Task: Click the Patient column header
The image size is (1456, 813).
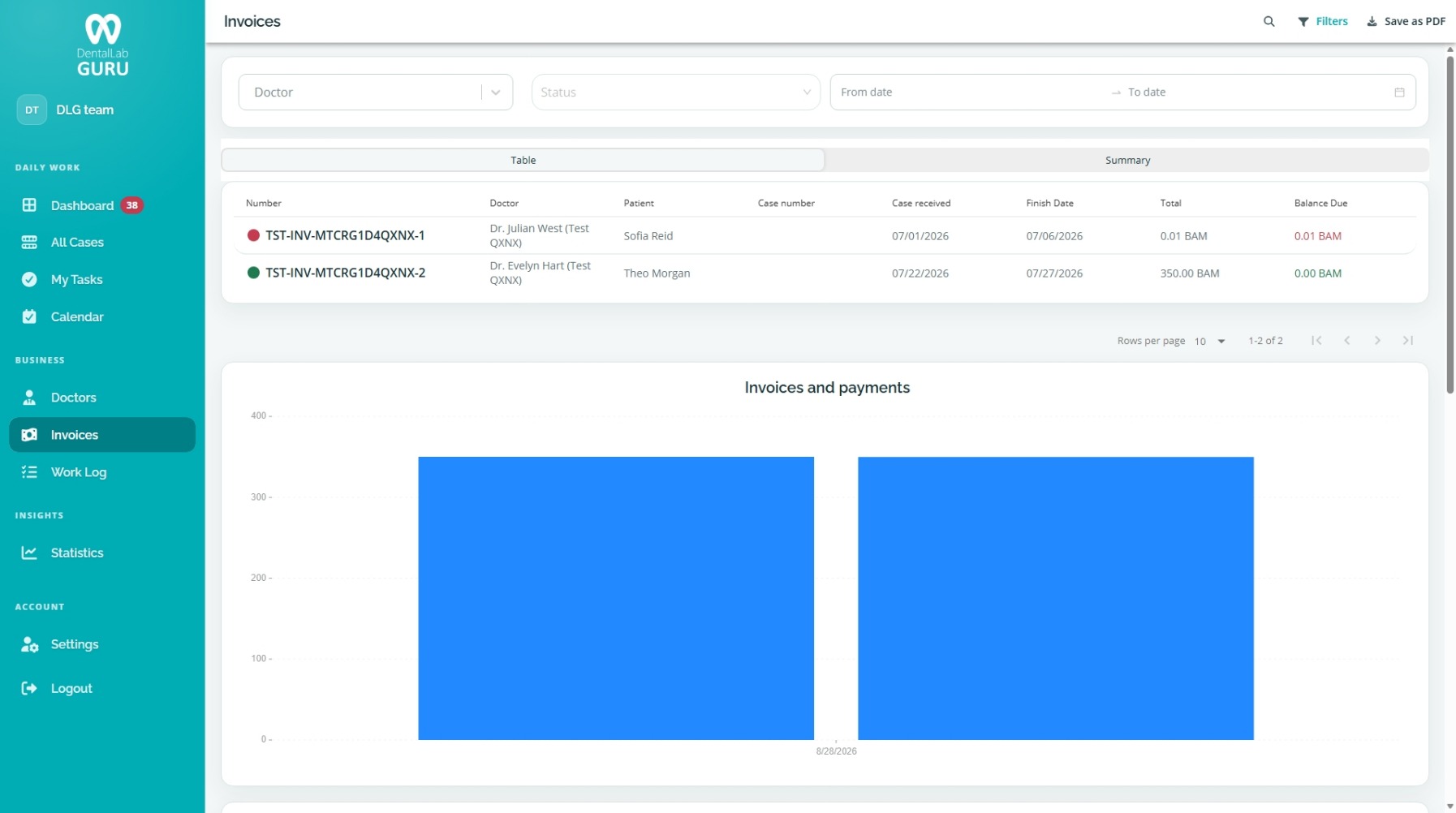Action: click(639, 203)
